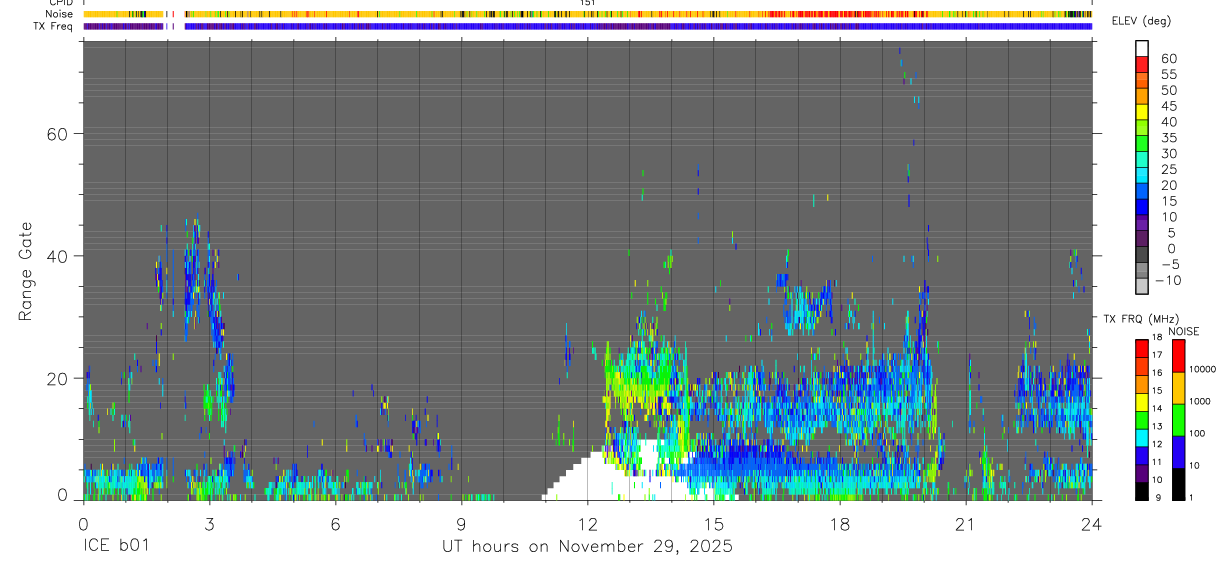
Task: Click the 'TX Freq' row label at top left
Action: click(x=53, y=26)
